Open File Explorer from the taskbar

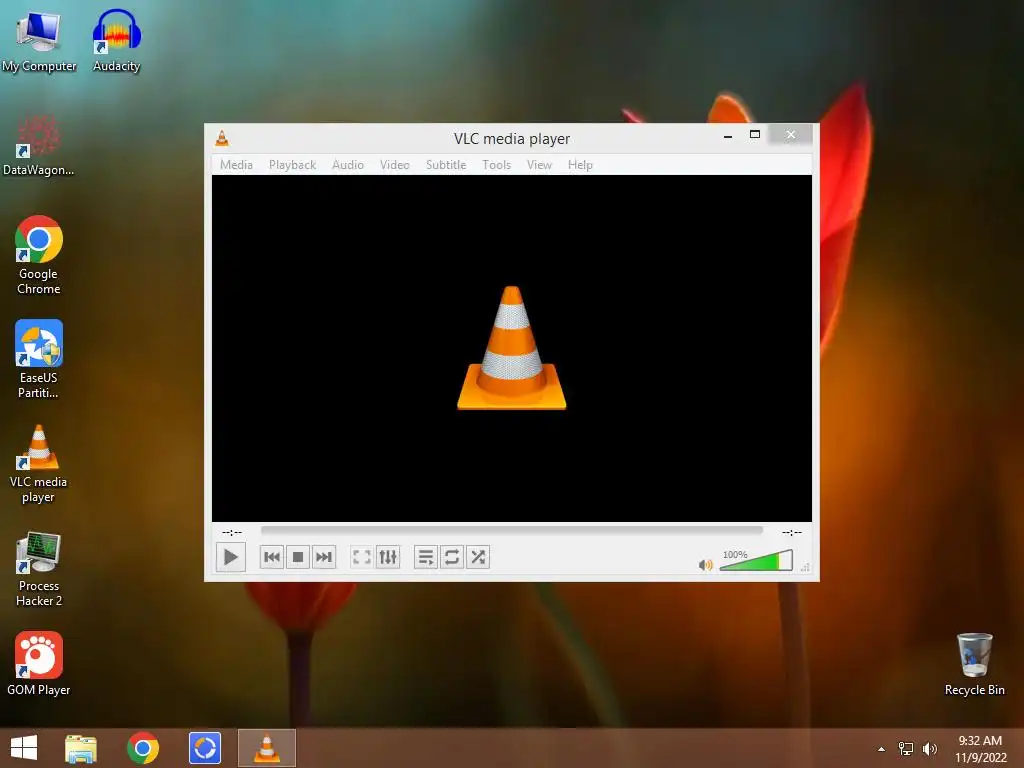[81, 748]
